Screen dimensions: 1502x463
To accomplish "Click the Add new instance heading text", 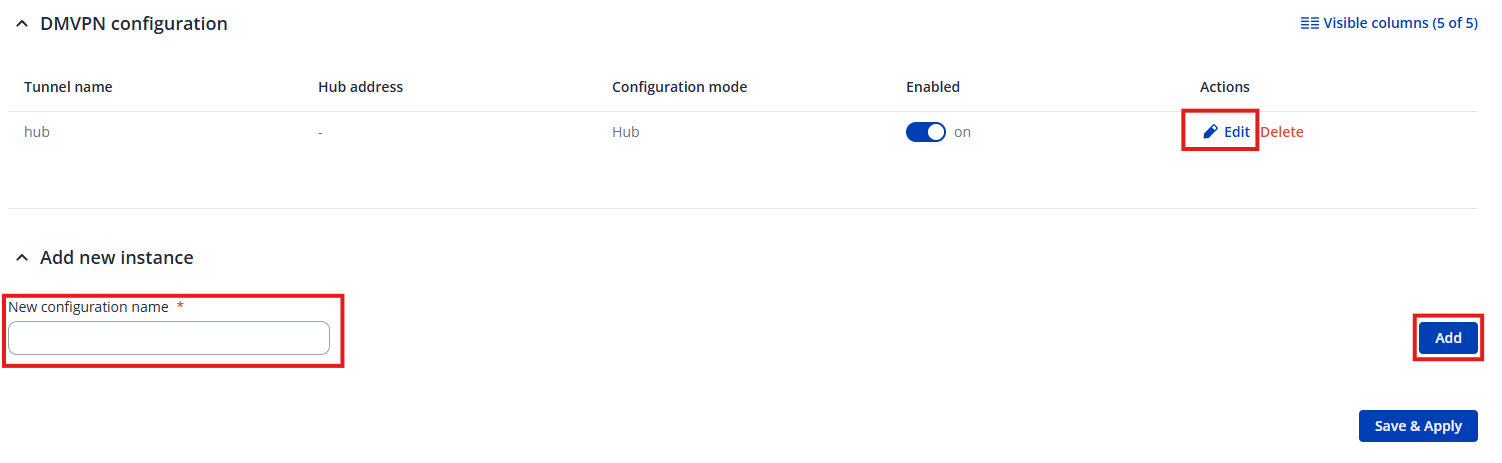I will pyautogui.click(x=116, y=258).
